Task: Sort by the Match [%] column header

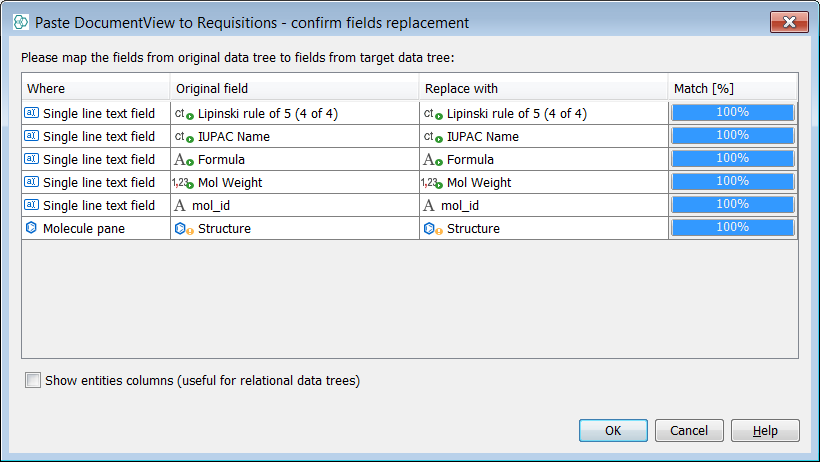Action: pos(732,89)
